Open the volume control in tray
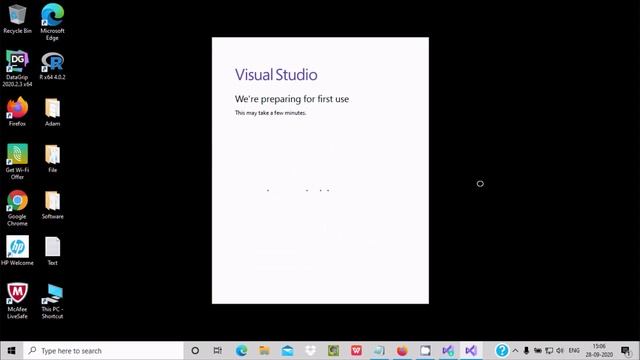The height and width of the screenshot is (360, 640). coord(560,351)
